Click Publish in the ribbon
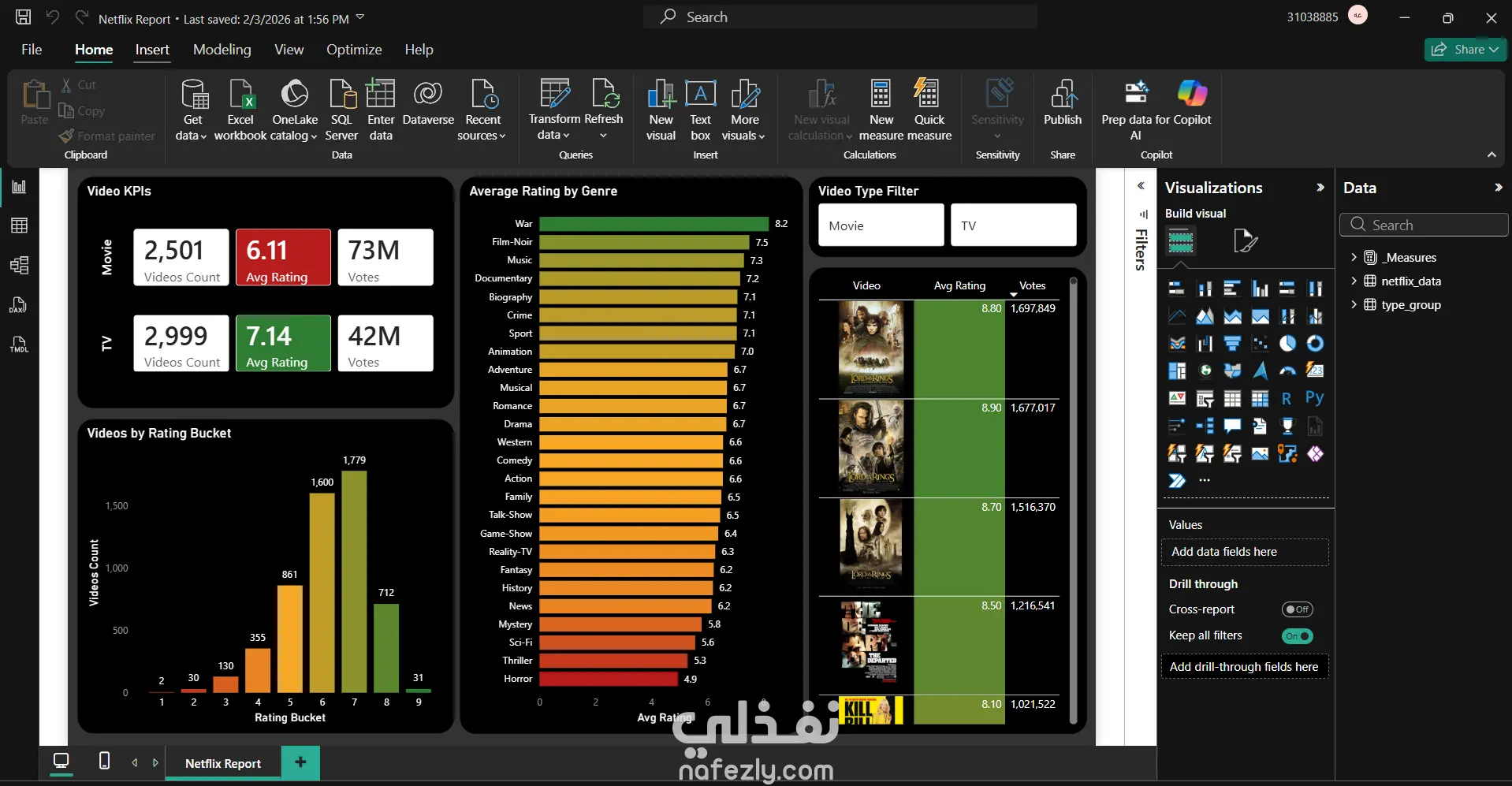The height and width of the screenshot is (786, 1512). pyautogui.click(x=1063, y=103)
